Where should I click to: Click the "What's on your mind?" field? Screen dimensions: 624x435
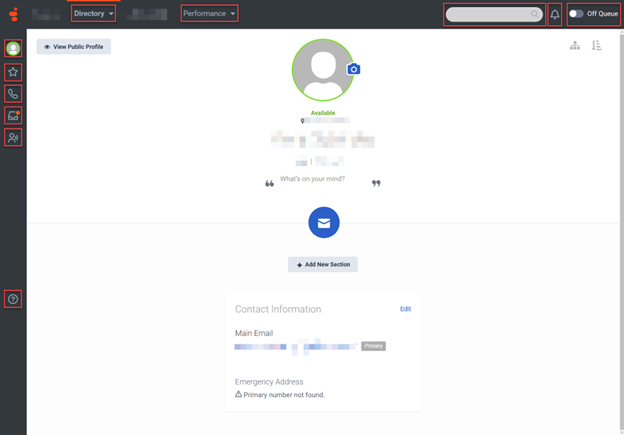(312, 180)
